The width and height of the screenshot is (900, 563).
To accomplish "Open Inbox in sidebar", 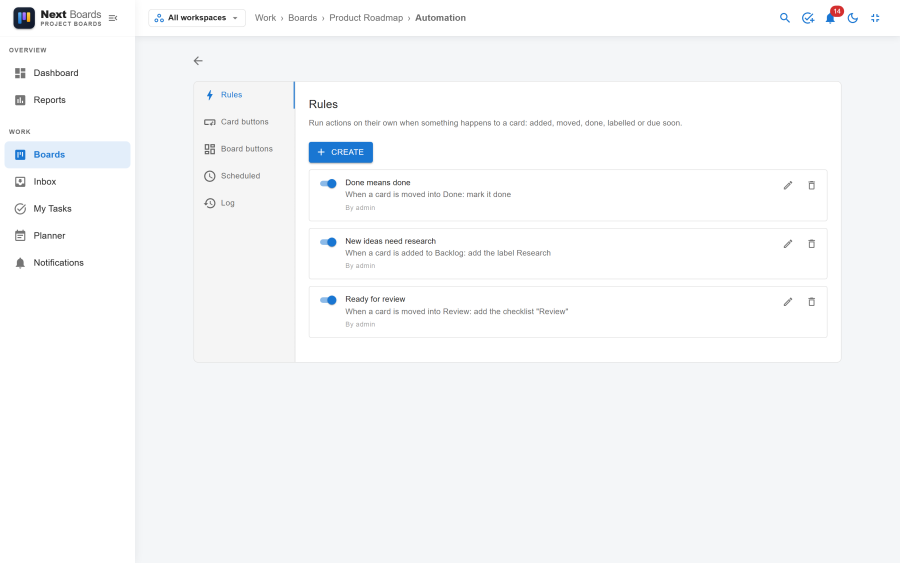I will coord(68,181).
